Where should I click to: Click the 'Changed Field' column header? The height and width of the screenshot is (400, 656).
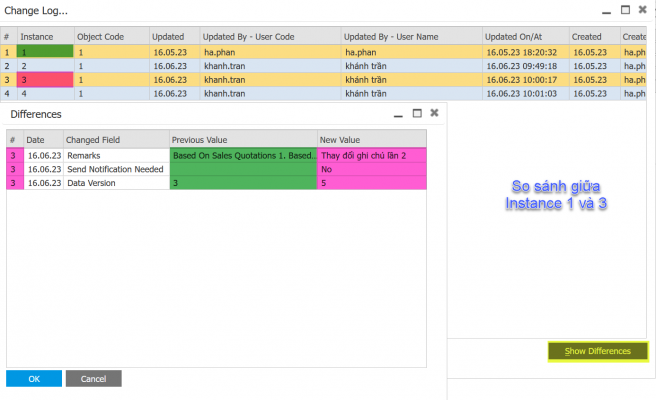point(116,140)
